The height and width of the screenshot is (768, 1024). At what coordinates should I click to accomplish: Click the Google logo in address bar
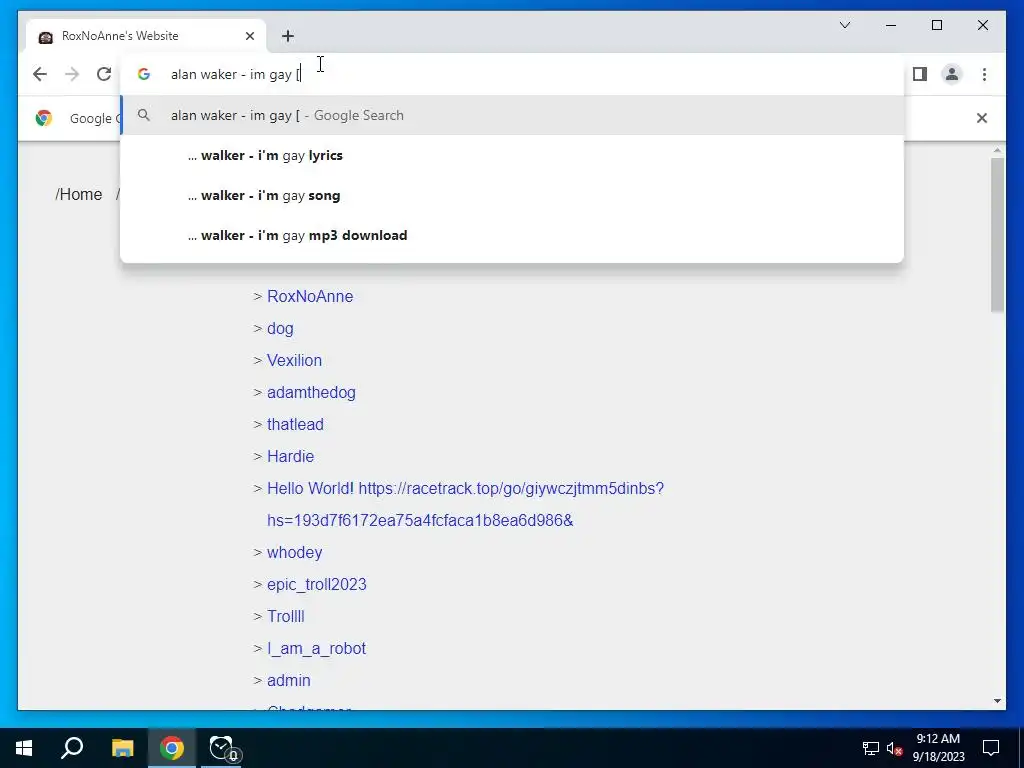144,74
